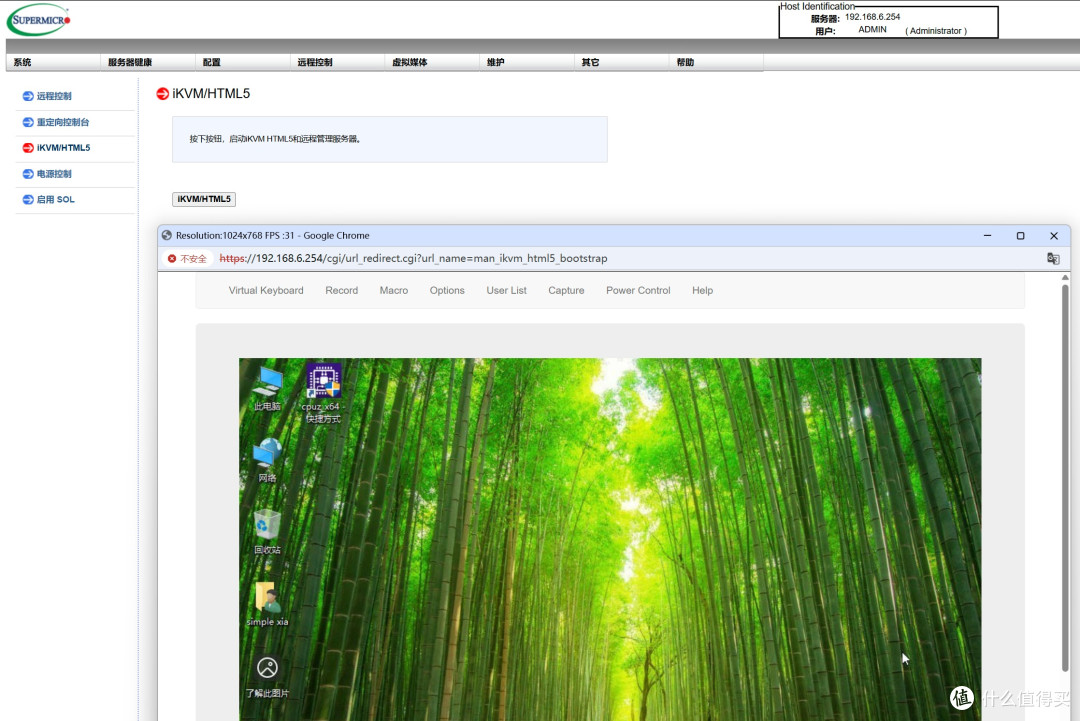Click the blue arrow icon beside 启用 SOL
The height and width of the screenshot is (721, 1080).
pyautogui.click(x=28, y=200)
